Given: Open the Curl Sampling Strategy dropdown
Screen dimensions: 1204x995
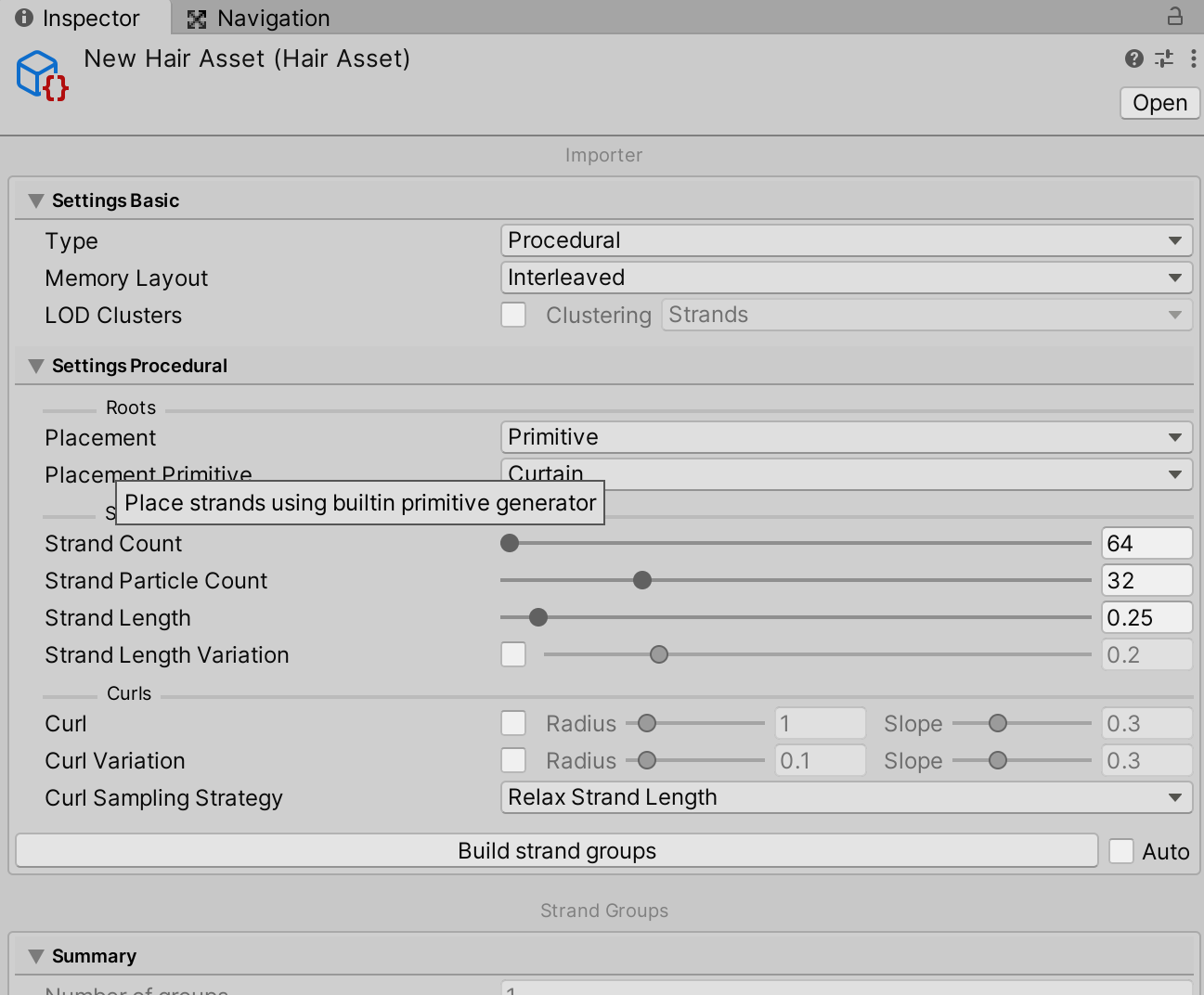Looking at the screenshot, I should pos(845,797).
